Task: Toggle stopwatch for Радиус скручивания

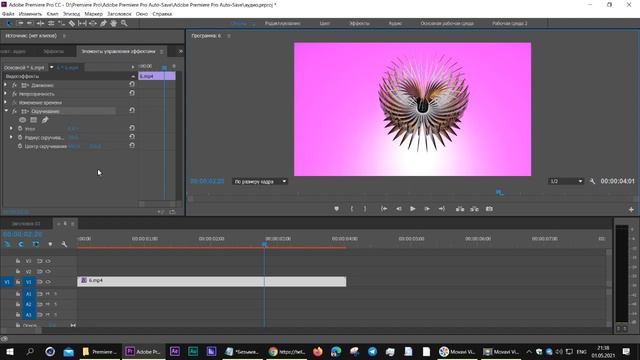Action: [x=20, y=137]
